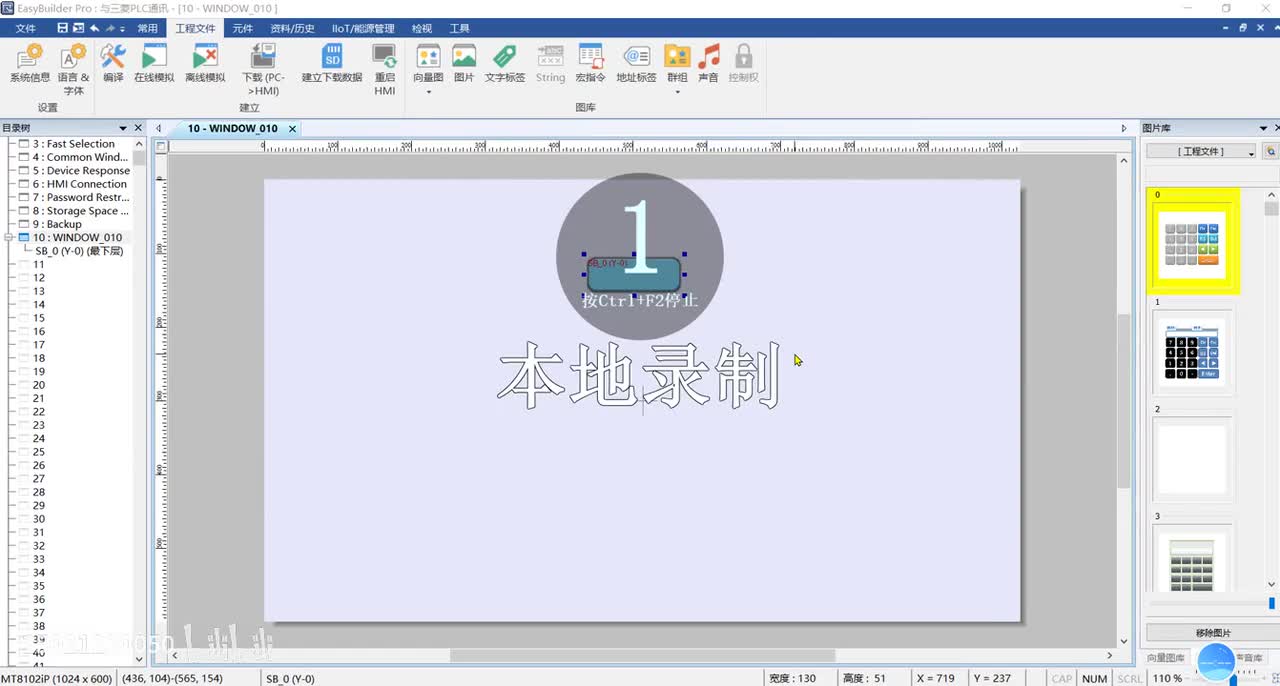The width and height of the screenshot is (1280, 686).
Task: Click MT8102iP (1024 x 600) in status bar
Action: [x=56, y=678]
